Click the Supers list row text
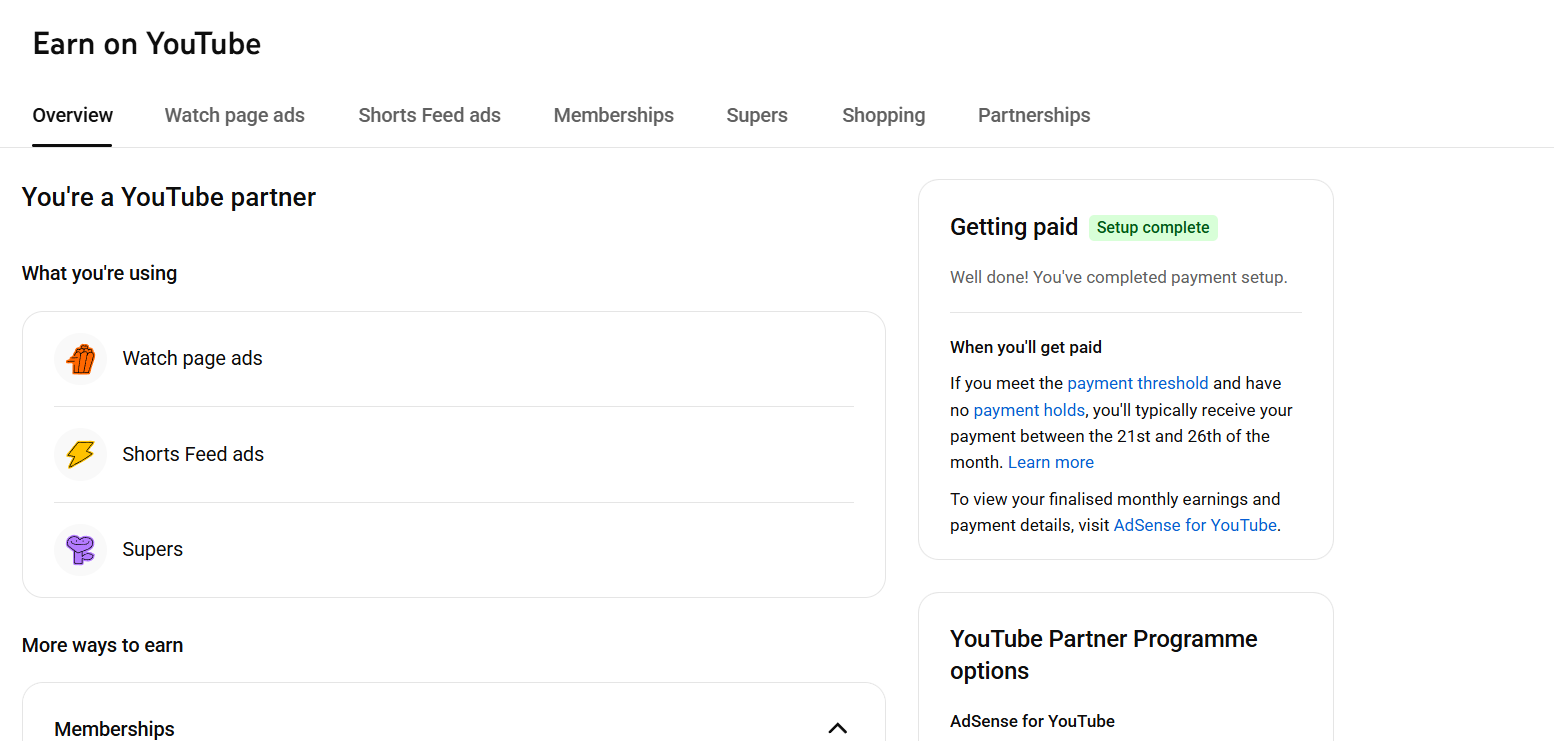This screenshot has width=1554, height=741. point(153,549)
